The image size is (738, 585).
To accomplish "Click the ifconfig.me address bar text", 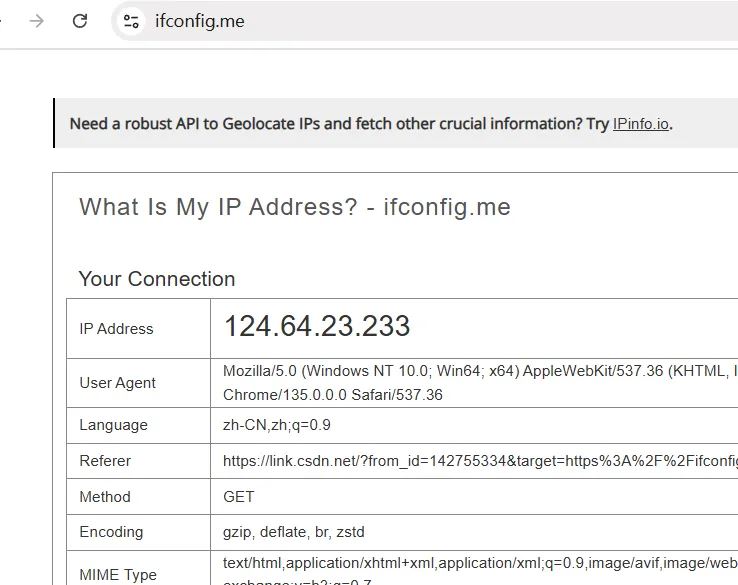I will [x=200, y=21].
